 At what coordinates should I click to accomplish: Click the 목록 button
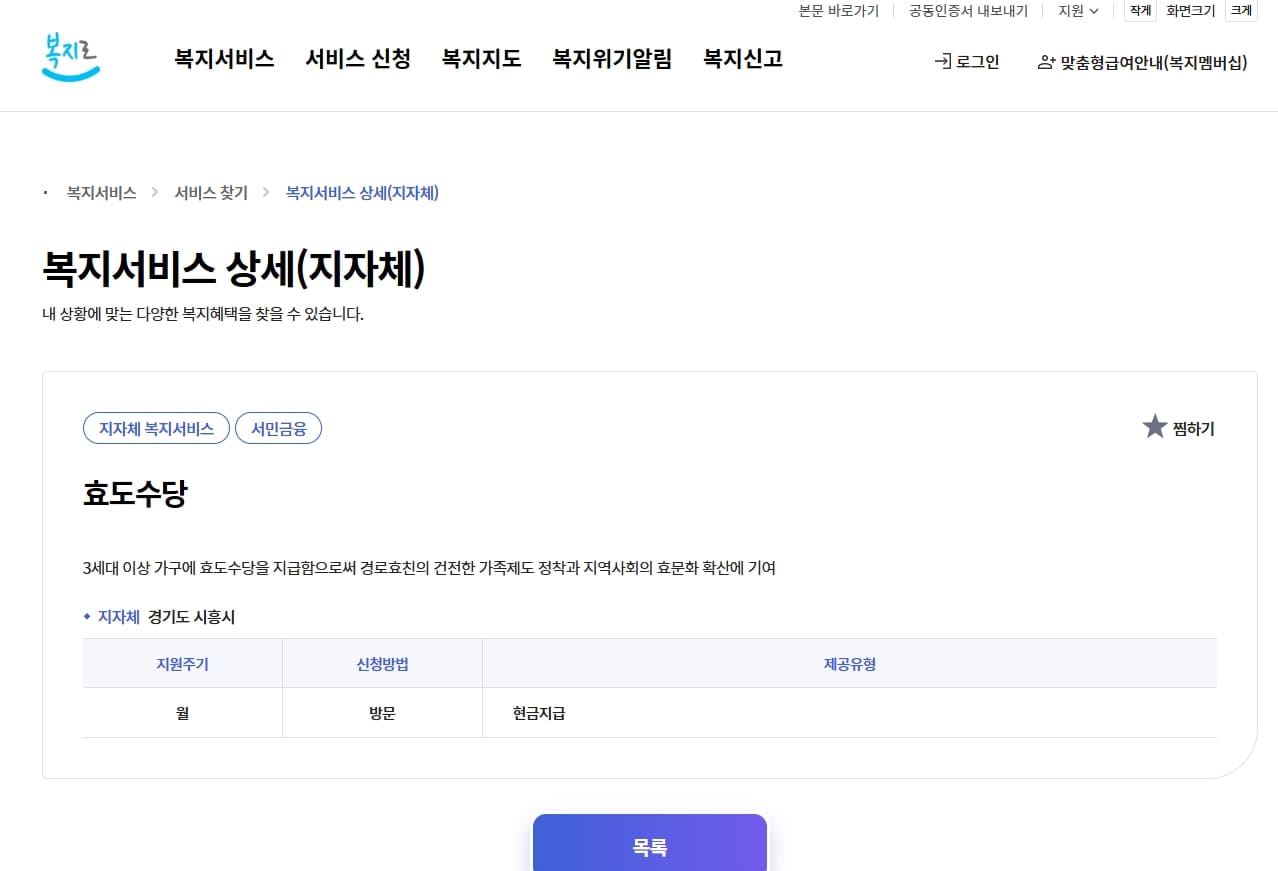click(649, 846)
